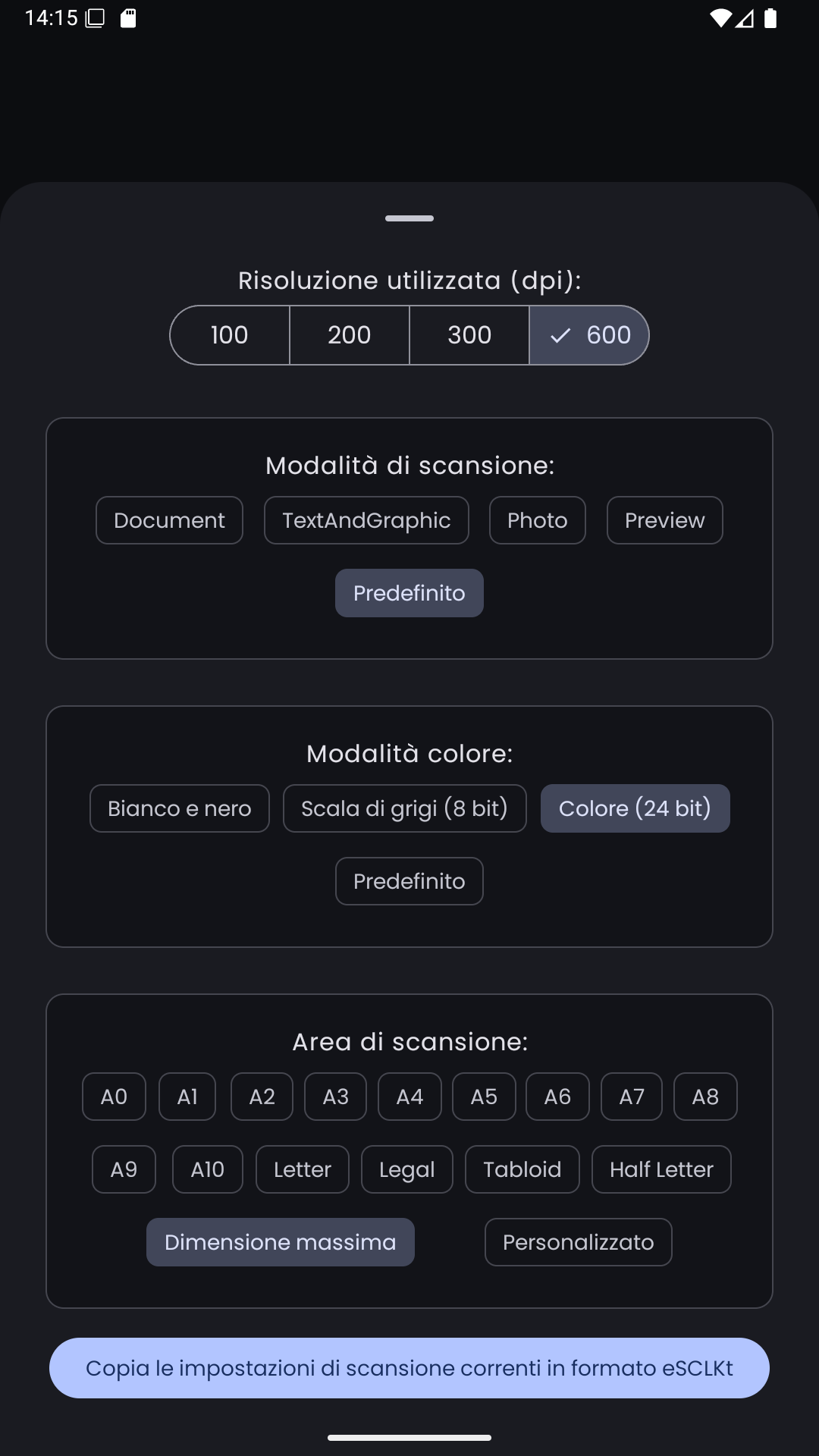
Task: Select 100 dpi resolution
Action: pyautogui.click(x=229, y=335)
